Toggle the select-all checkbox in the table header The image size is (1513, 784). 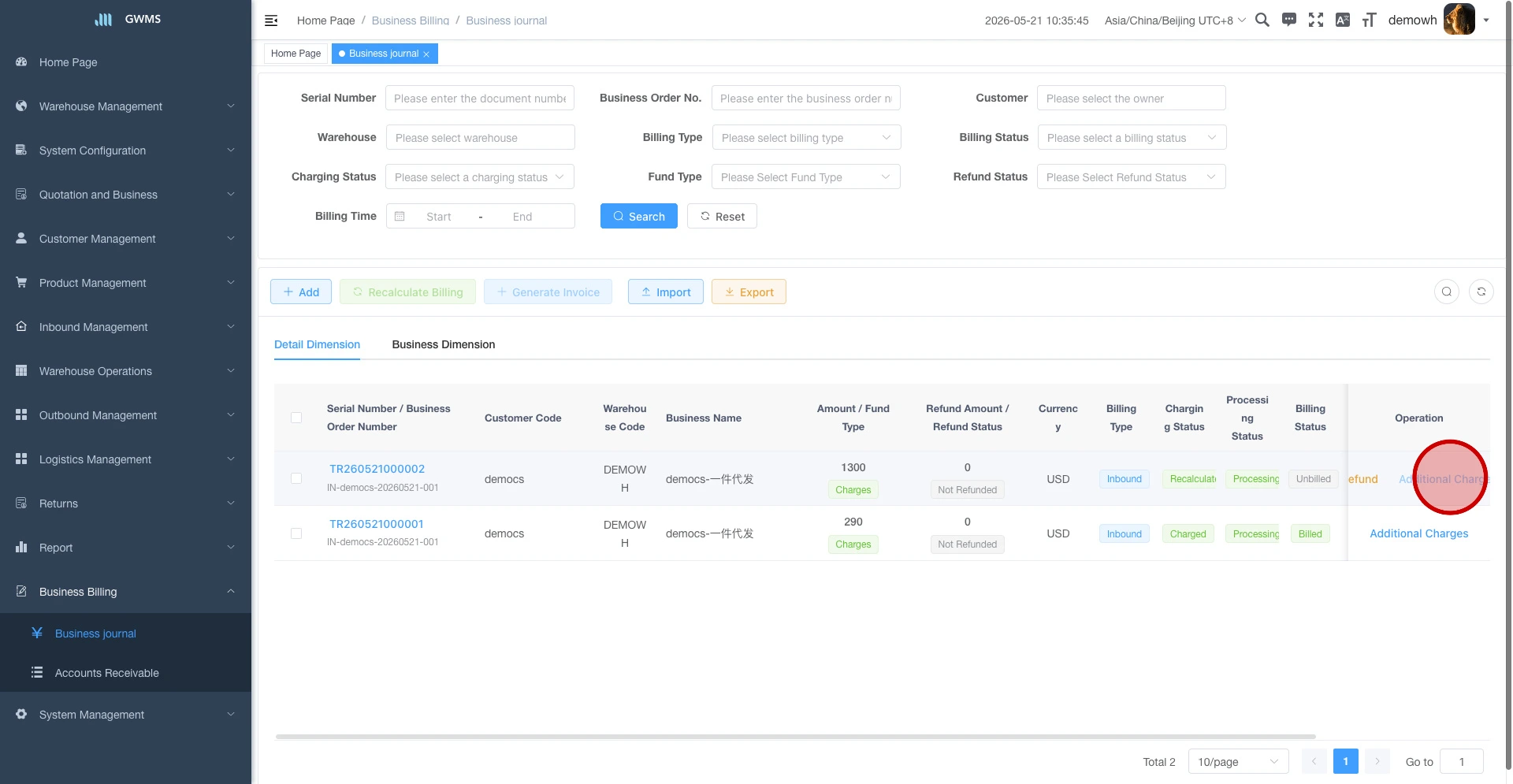[x=296, y=418]
